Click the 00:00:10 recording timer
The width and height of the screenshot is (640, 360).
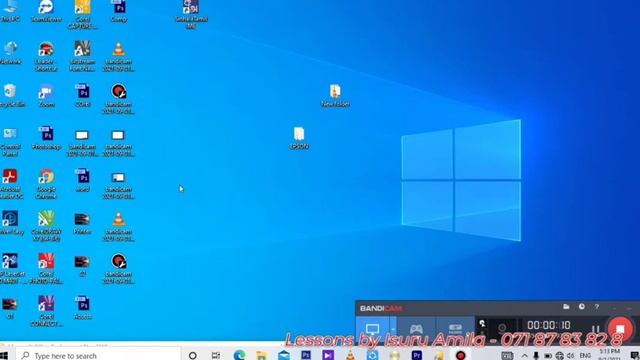tap(549, 325)
